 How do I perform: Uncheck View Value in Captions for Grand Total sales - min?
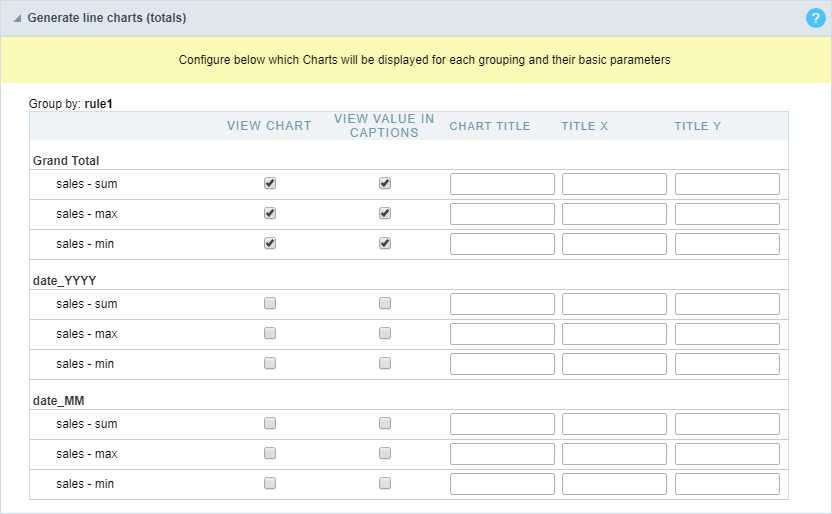[x=385, y=243]
